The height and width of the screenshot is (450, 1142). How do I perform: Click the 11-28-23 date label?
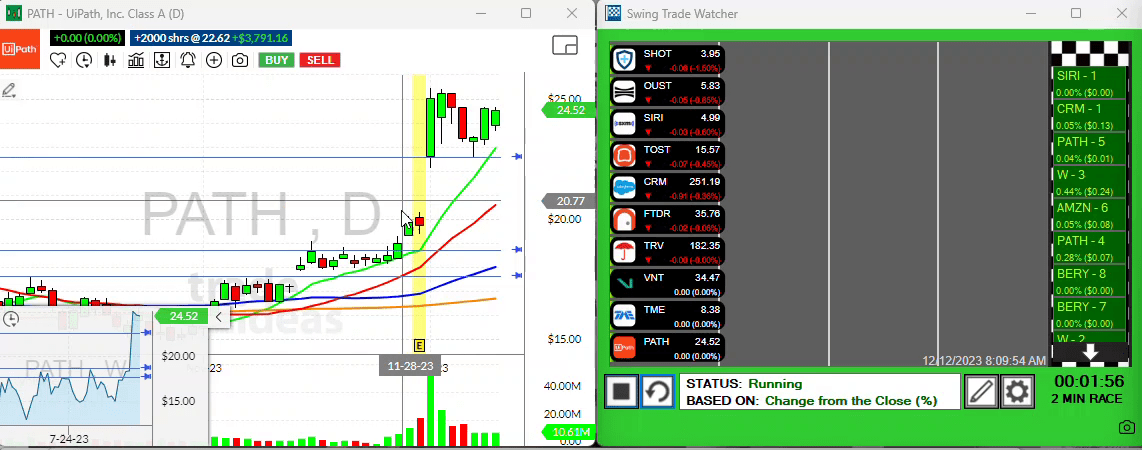click(411, 366)
